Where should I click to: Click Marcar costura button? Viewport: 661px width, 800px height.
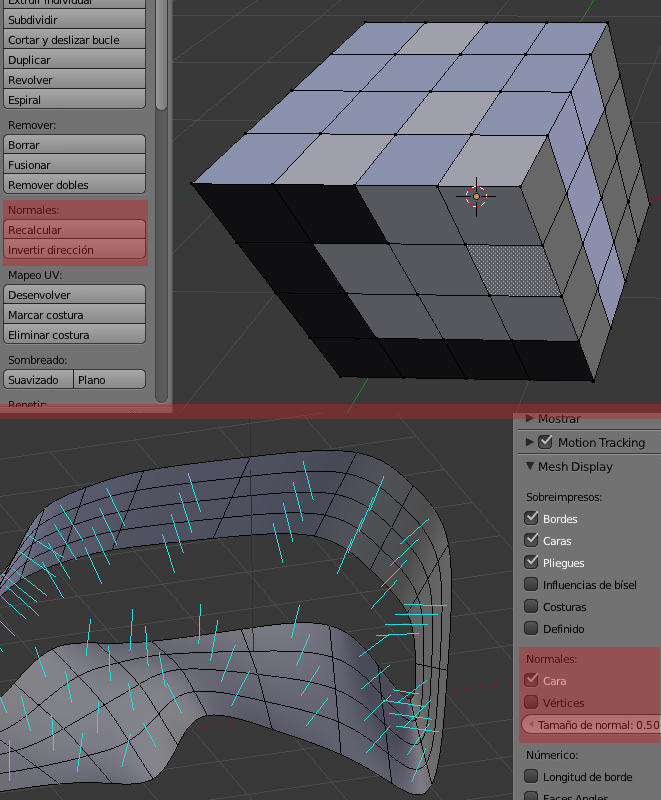coord(74,315)
